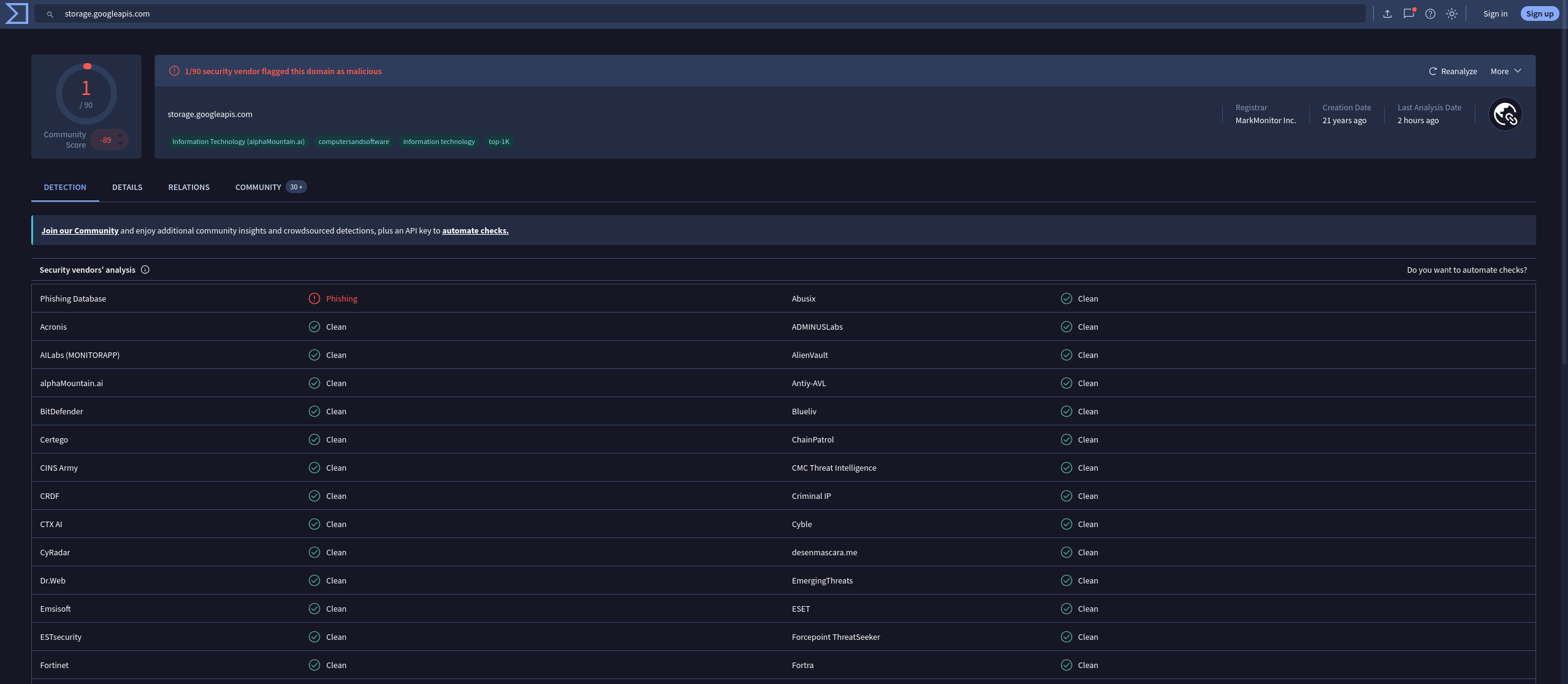Vote community score down arrow

click(120, 144)
